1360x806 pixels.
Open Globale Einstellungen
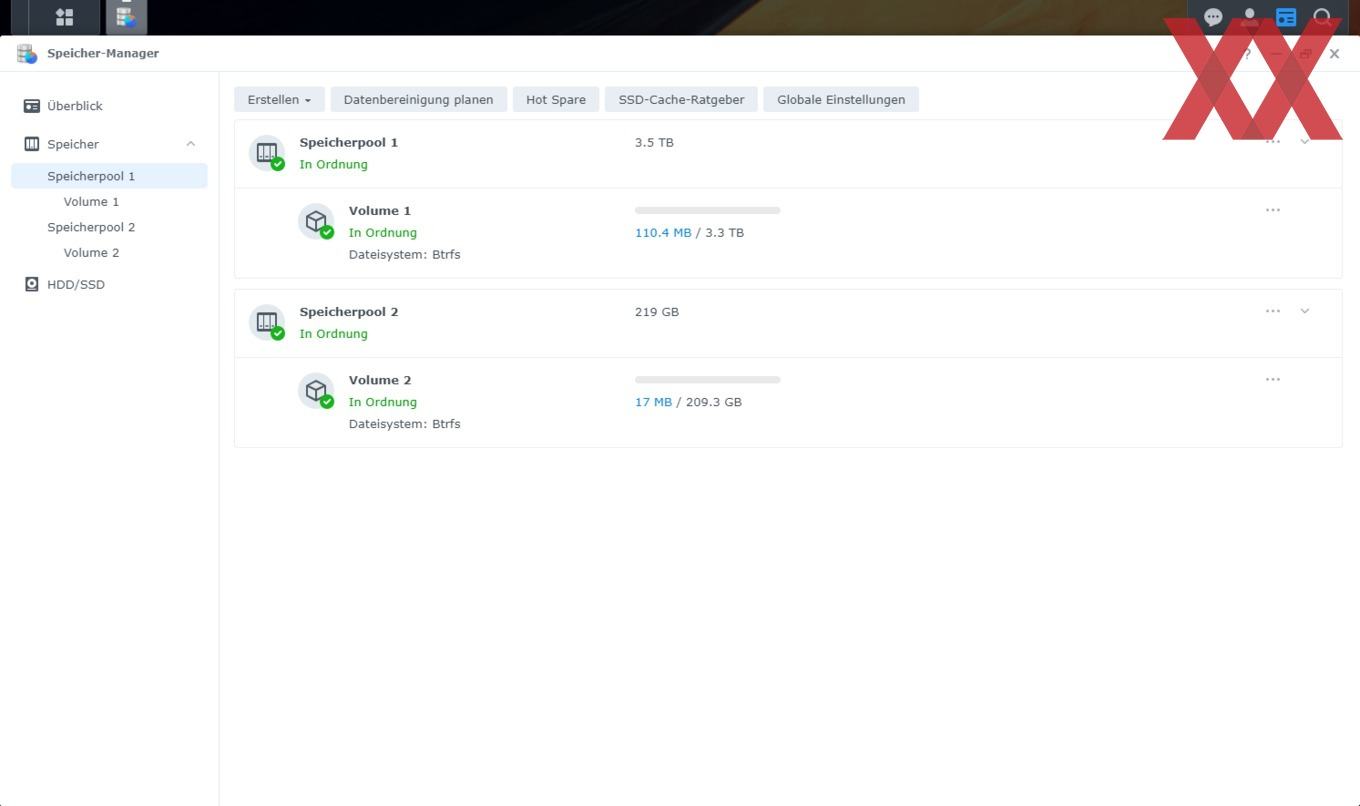tap(841, 99)
